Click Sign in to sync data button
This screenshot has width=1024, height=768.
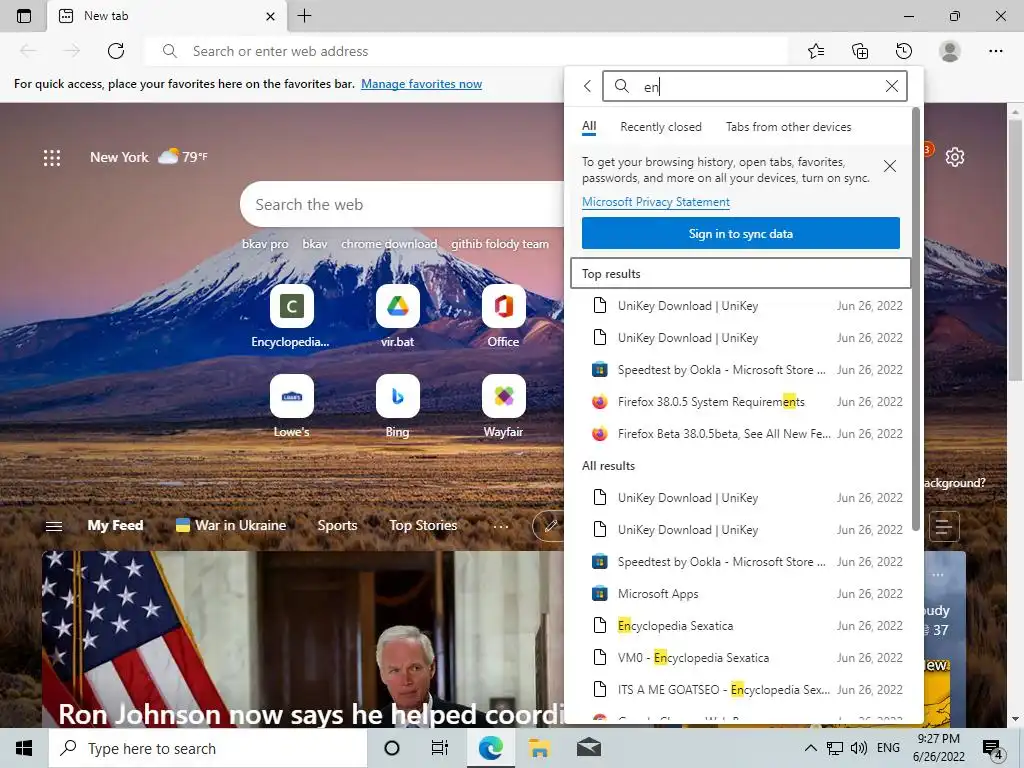click(x=741, y=234)
